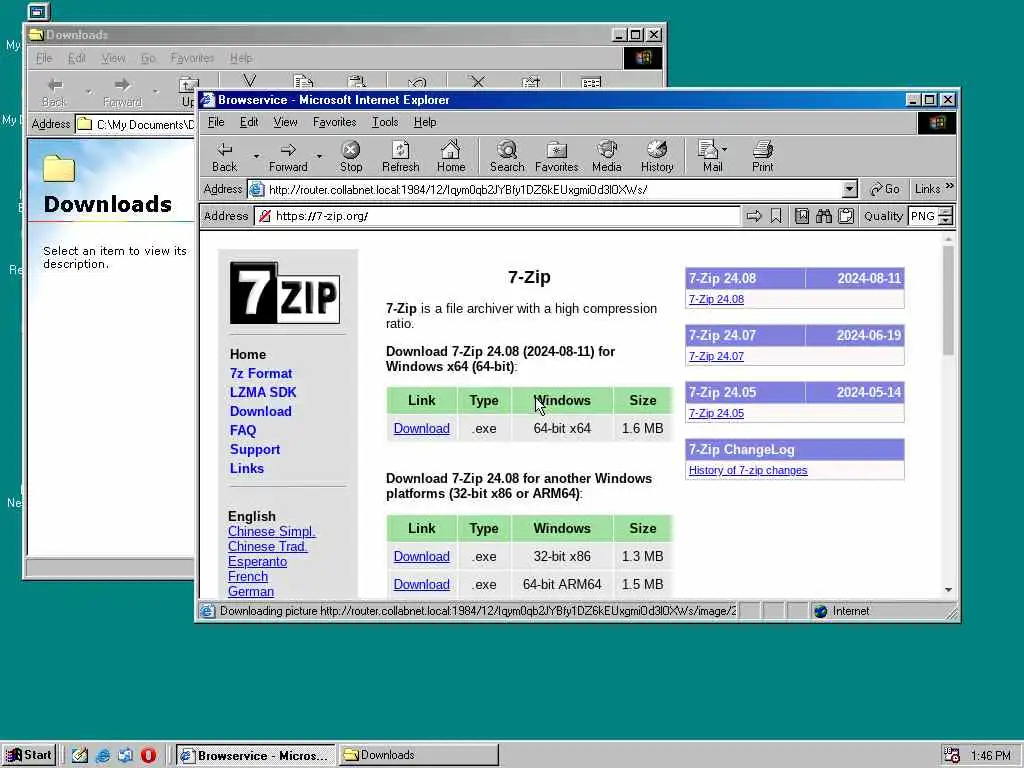Viewport: 1024px width, 768px height.
Task: Click the Browservice go arrow icon
Action: [x=754, y=216]
